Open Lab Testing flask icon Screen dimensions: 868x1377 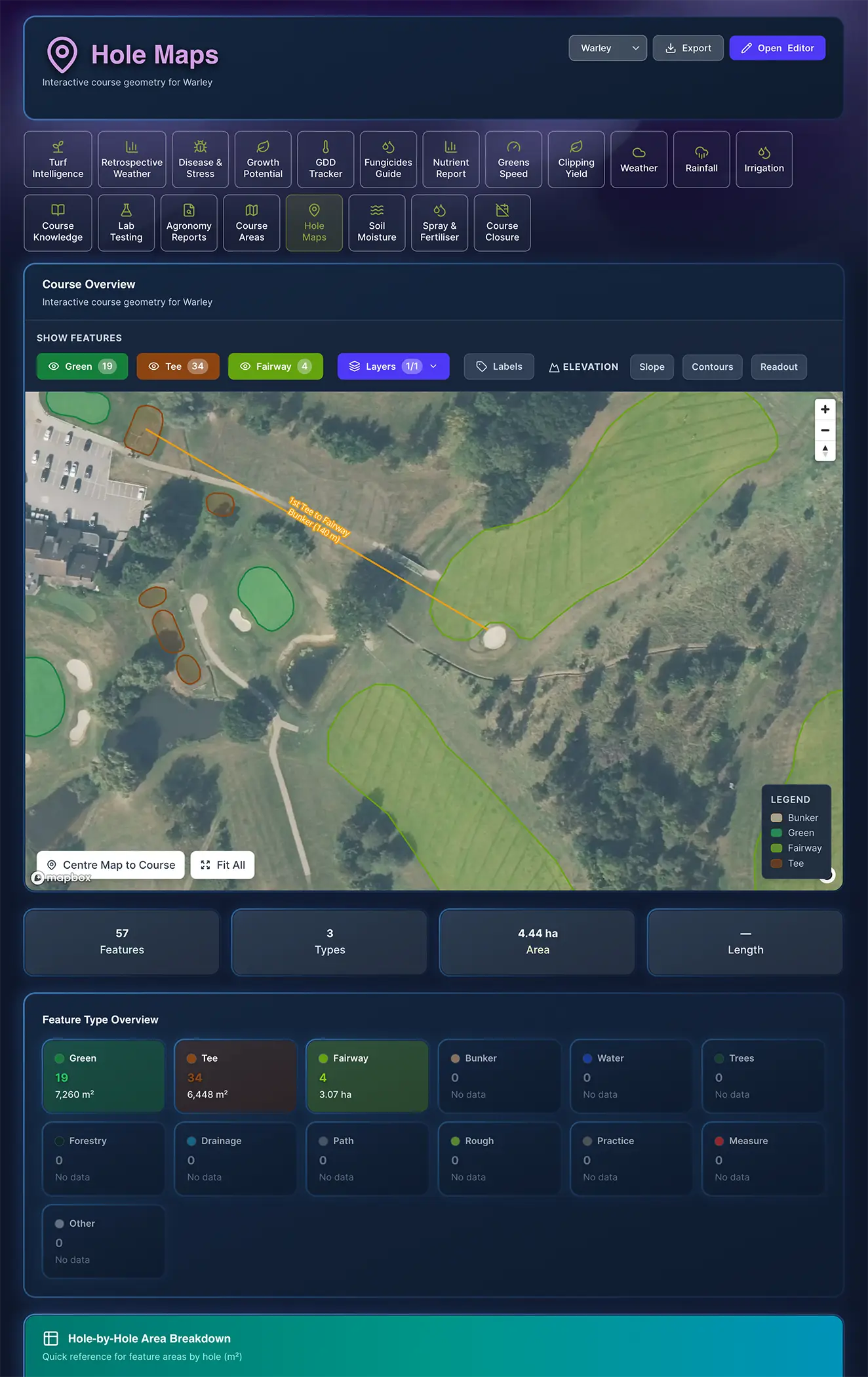126,210
